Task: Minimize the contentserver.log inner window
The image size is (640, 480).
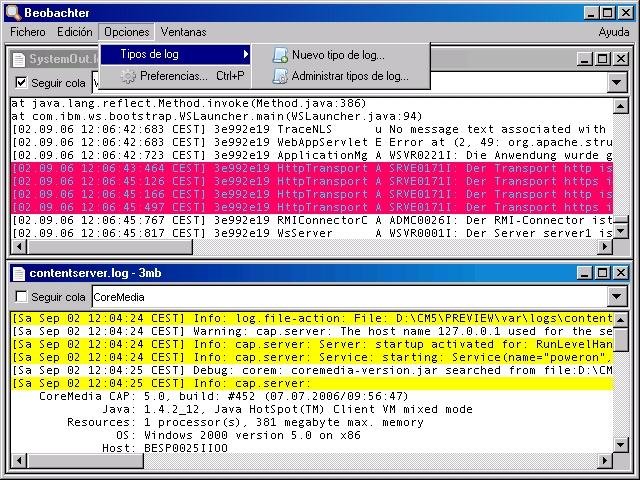Action: coord(584,273)
